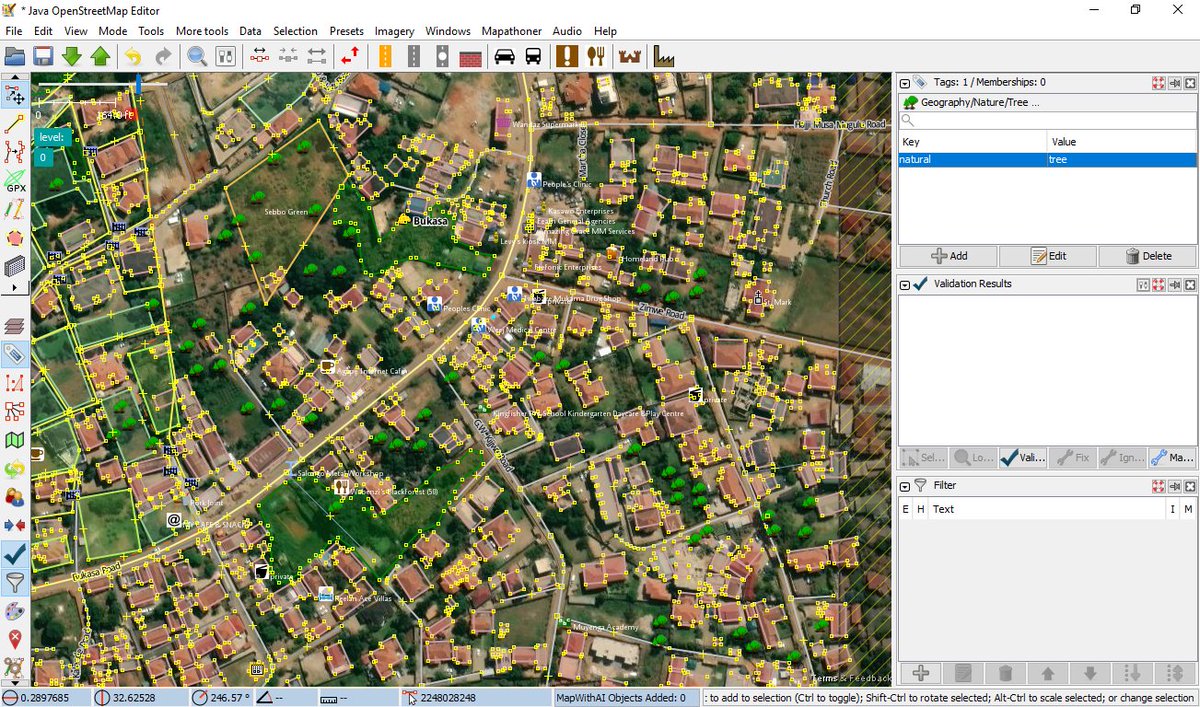Open the search (magnifier) toolbar icon
The image size is (1200, 707).
click(x=197, y=57)
